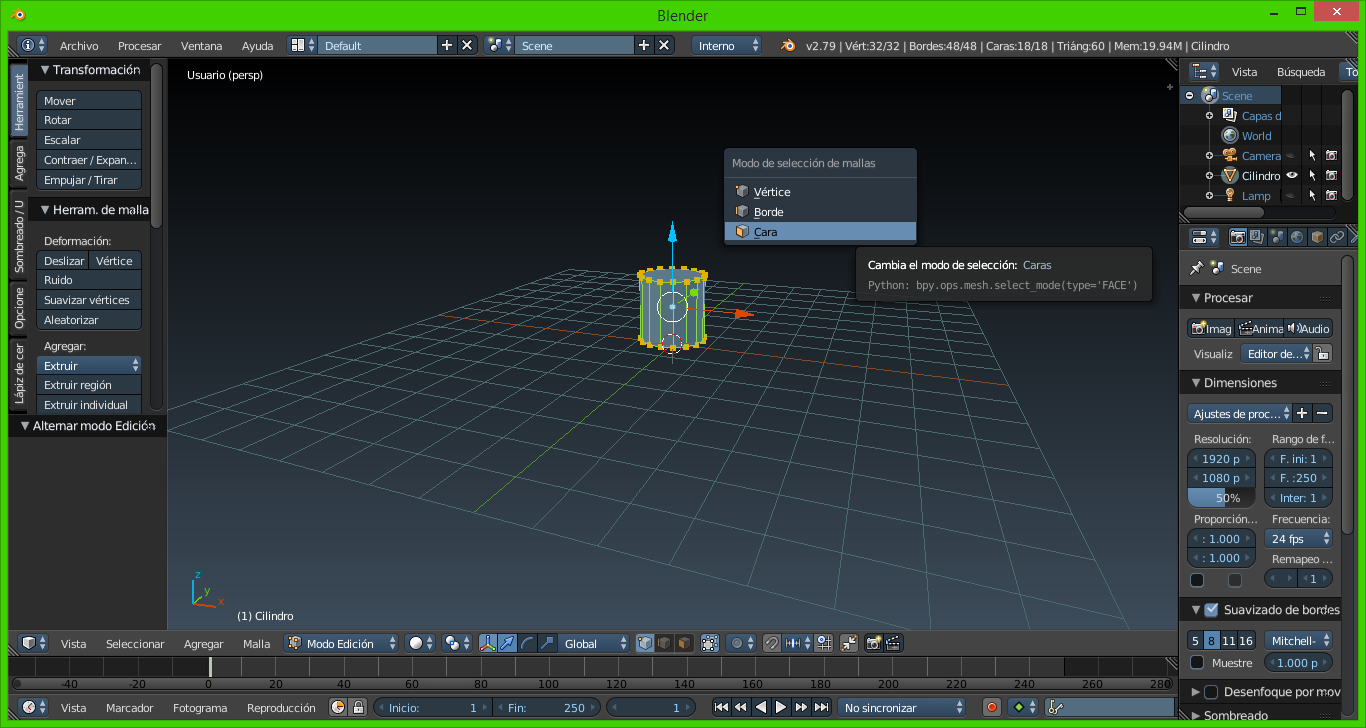The height and width of the screenshot is (728, 1366).
Task: Click the Extruir región button
Action: pyautogui.click(x=89, y=385)
